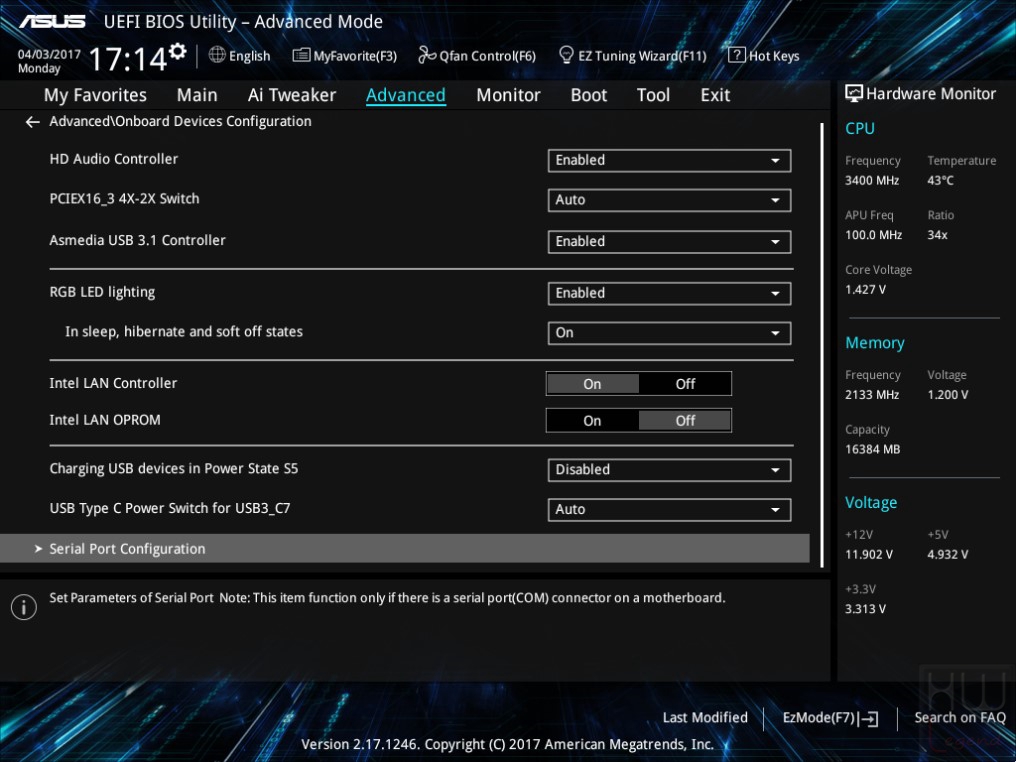This screenshot has width=1016, height=762.
Task: Open MyFavorite(F3) menu
Action: click(x=345, y=56)
